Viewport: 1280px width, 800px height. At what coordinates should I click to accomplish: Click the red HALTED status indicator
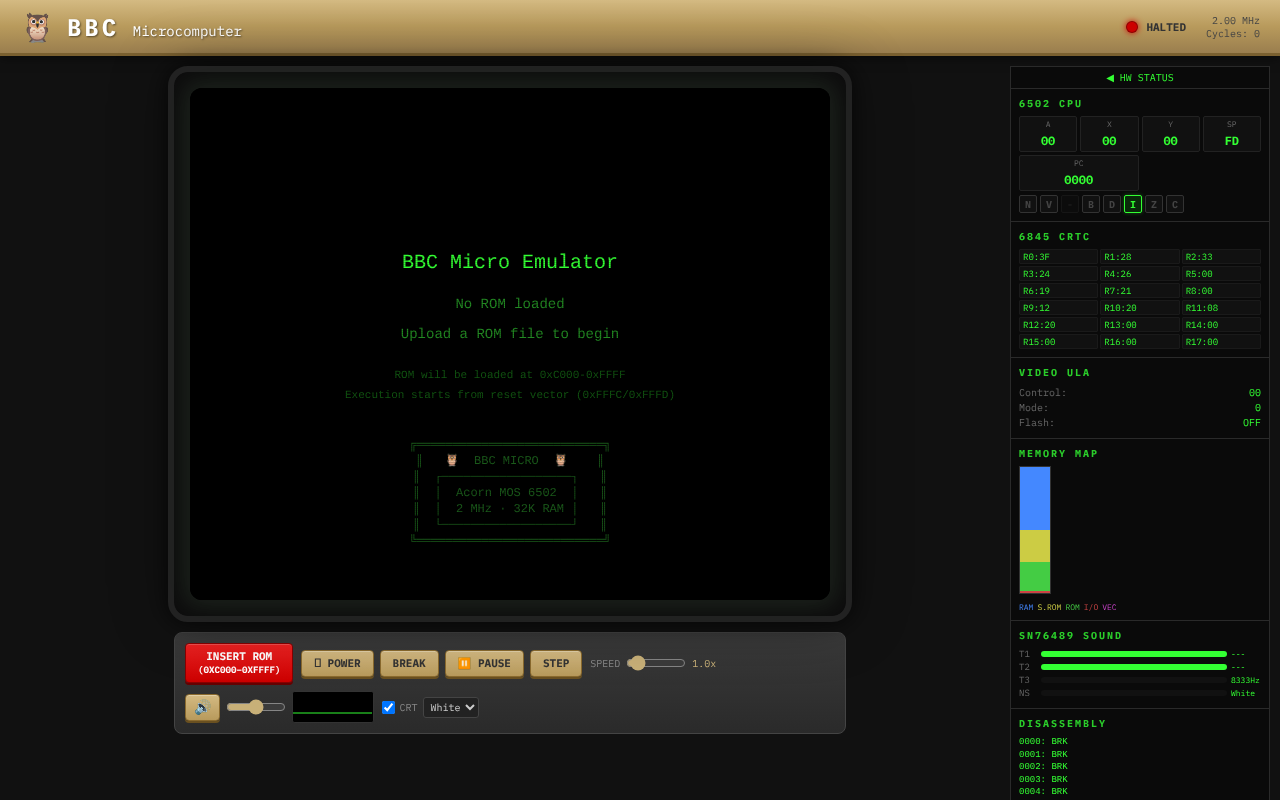click(1131, 27)
